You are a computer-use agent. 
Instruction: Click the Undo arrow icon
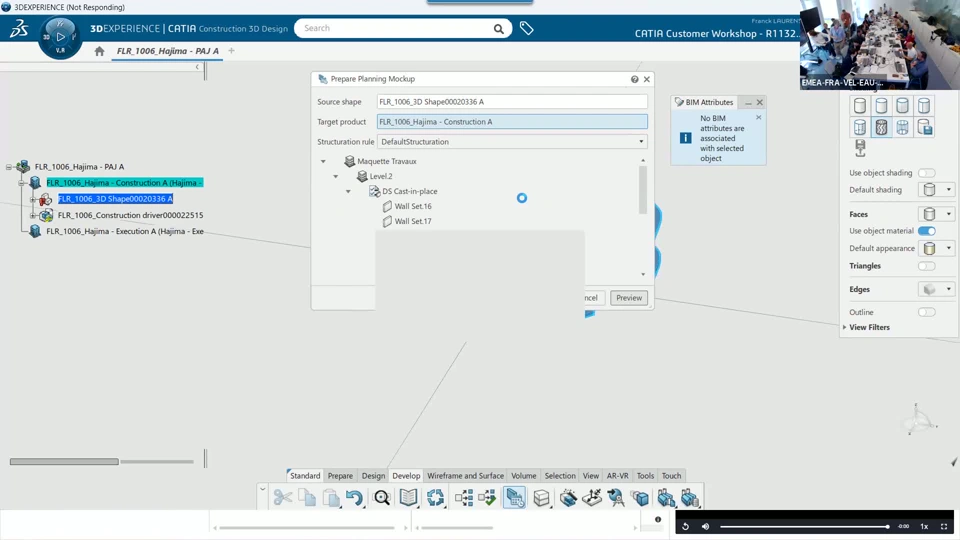click(x=354, y=497)
